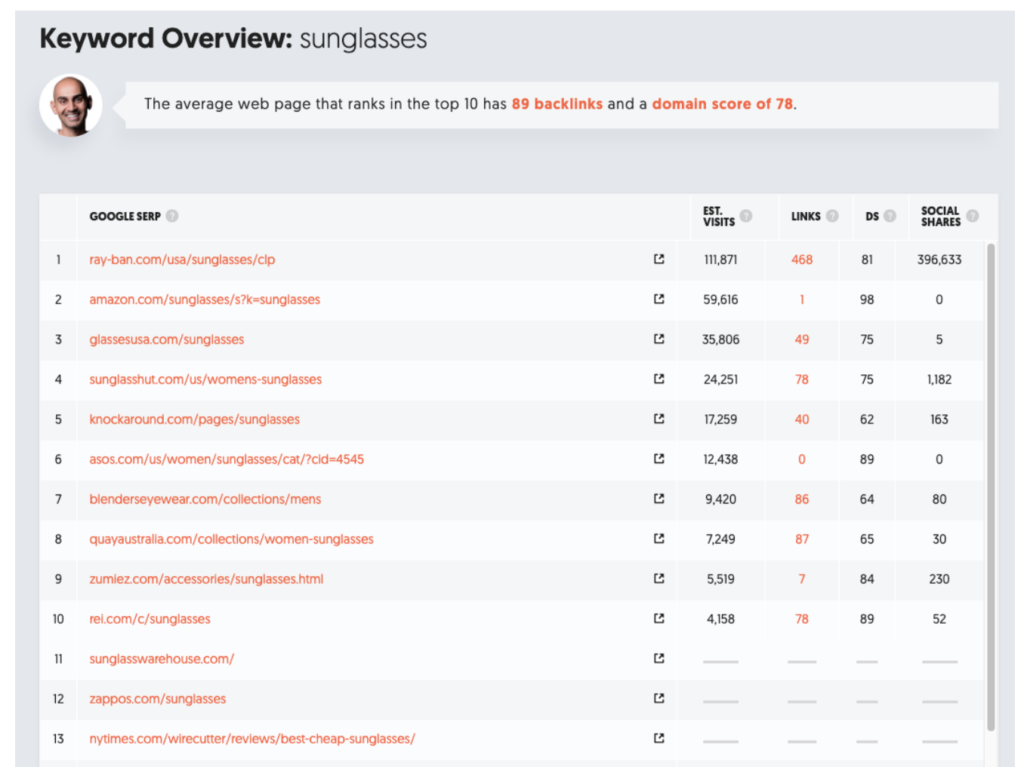Image resolution: width=1024 pixels, height=767 pixels.
Task: Open knockaround.com external link icon
Action: click(x=659, y=419)
